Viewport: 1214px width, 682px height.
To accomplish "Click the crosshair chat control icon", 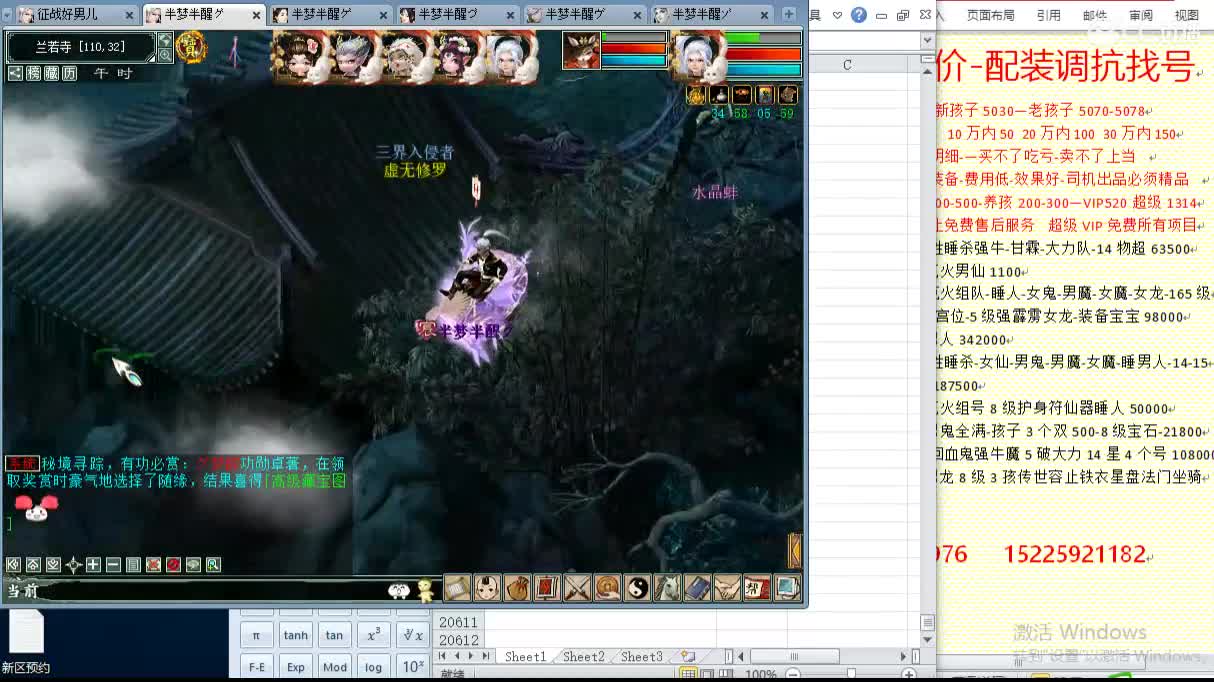I will tap(73, 565).
